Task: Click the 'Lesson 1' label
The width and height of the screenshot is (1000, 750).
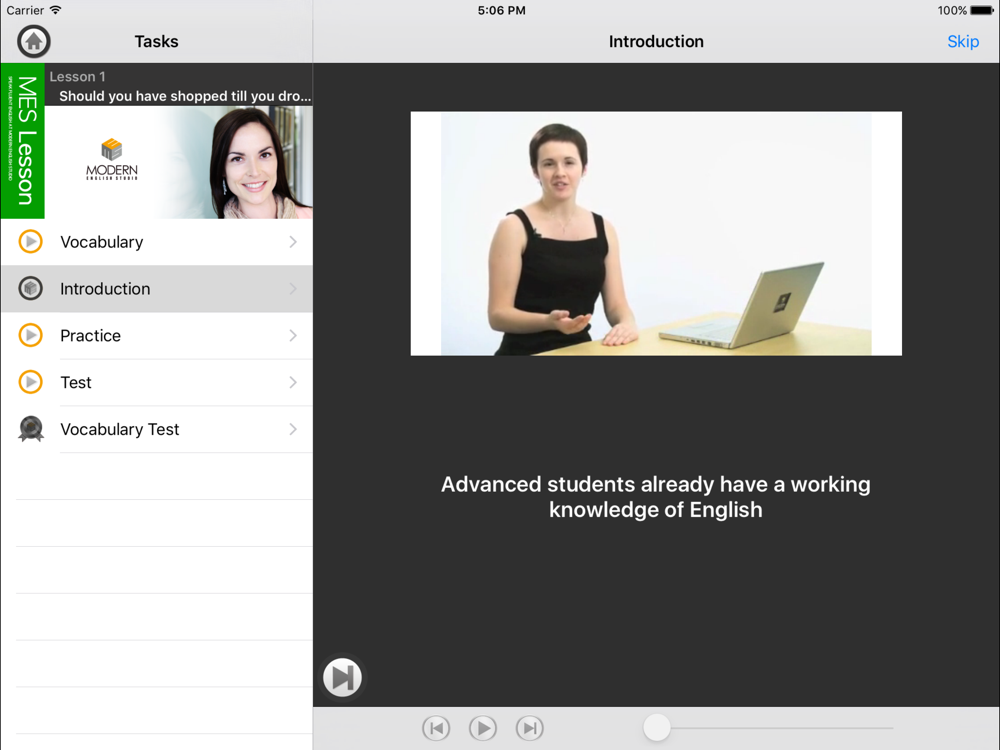Action: 77,77
